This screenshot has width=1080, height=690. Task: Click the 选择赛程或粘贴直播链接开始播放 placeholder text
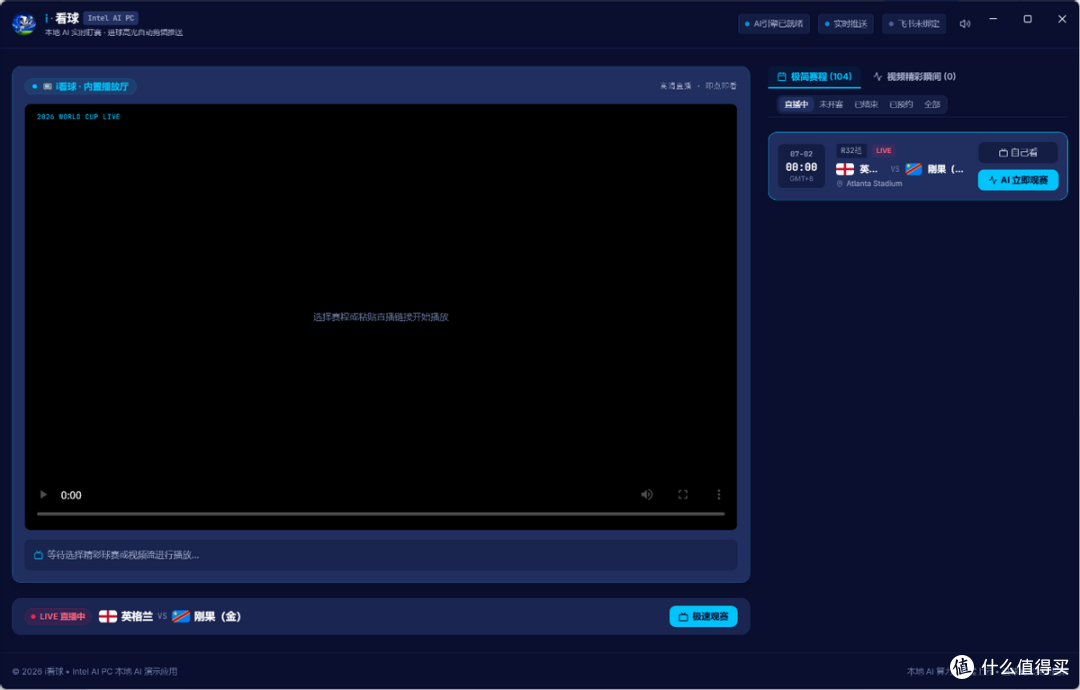point(381,317)
